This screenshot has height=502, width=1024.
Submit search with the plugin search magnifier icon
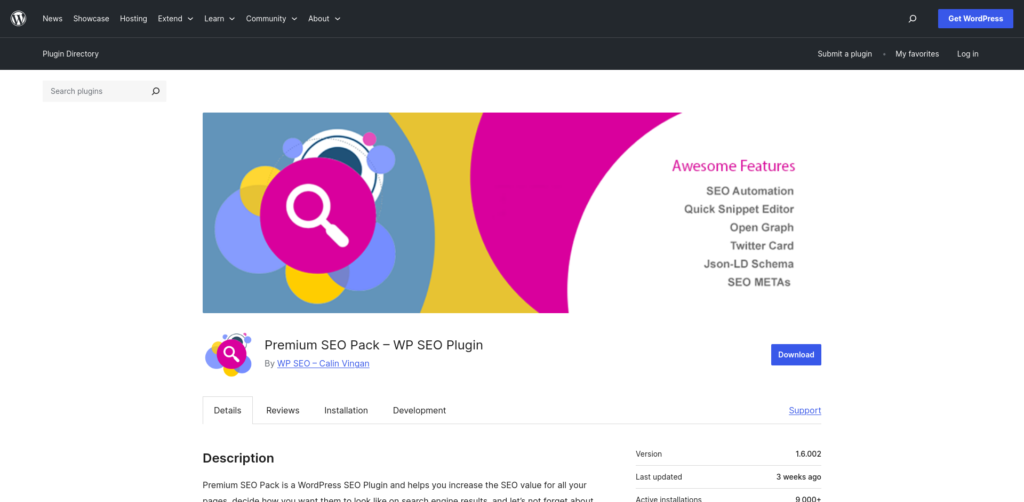155,91
